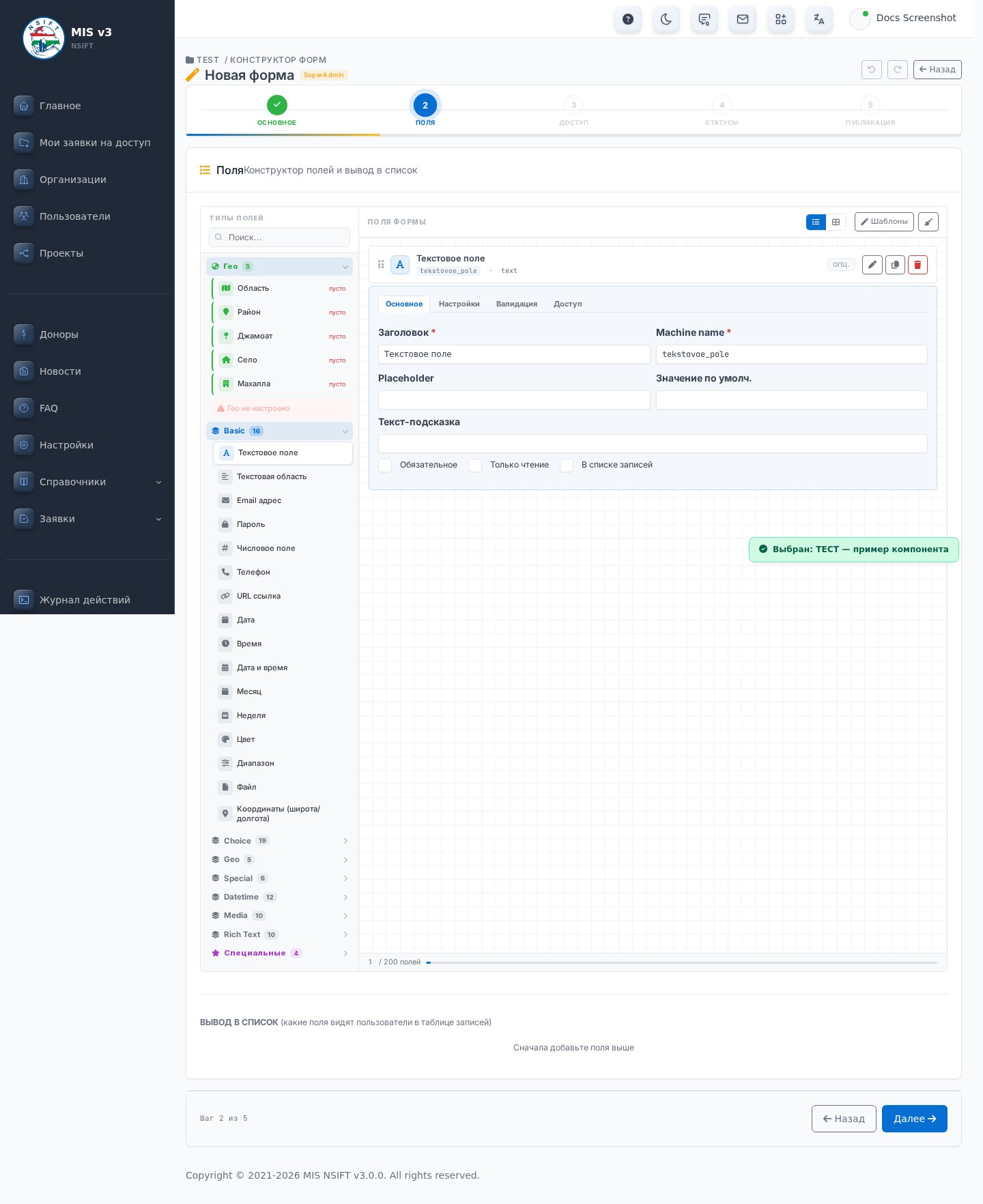Screen dimensions: 983x1204
Task: Switch to the Валидация tab
Action: click(516, 304)
